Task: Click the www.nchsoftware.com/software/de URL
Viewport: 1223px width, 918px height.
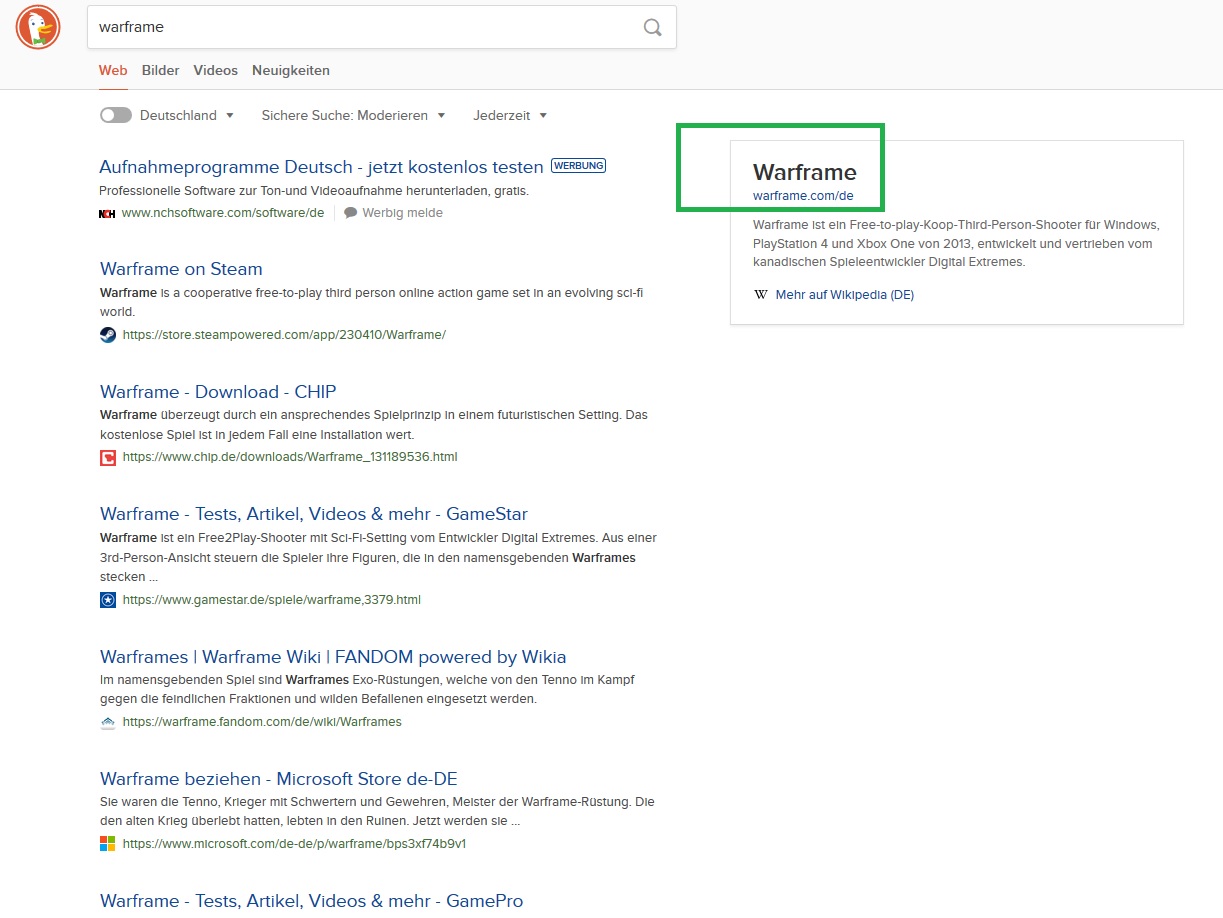Action: point(223,213)
